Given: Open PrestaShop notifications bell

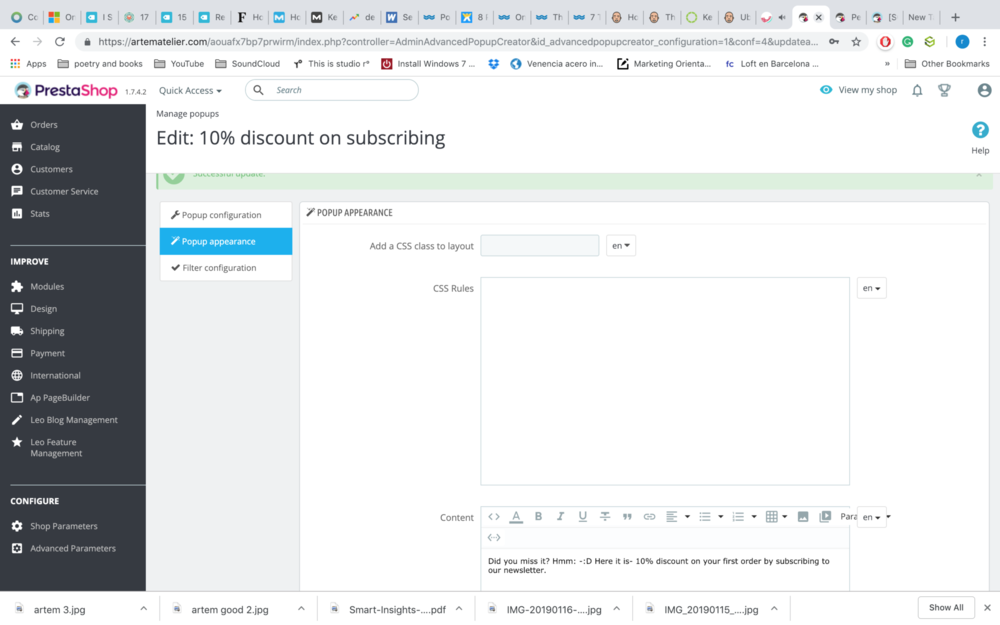Looking at the screenshot, I should click(916, 89).
